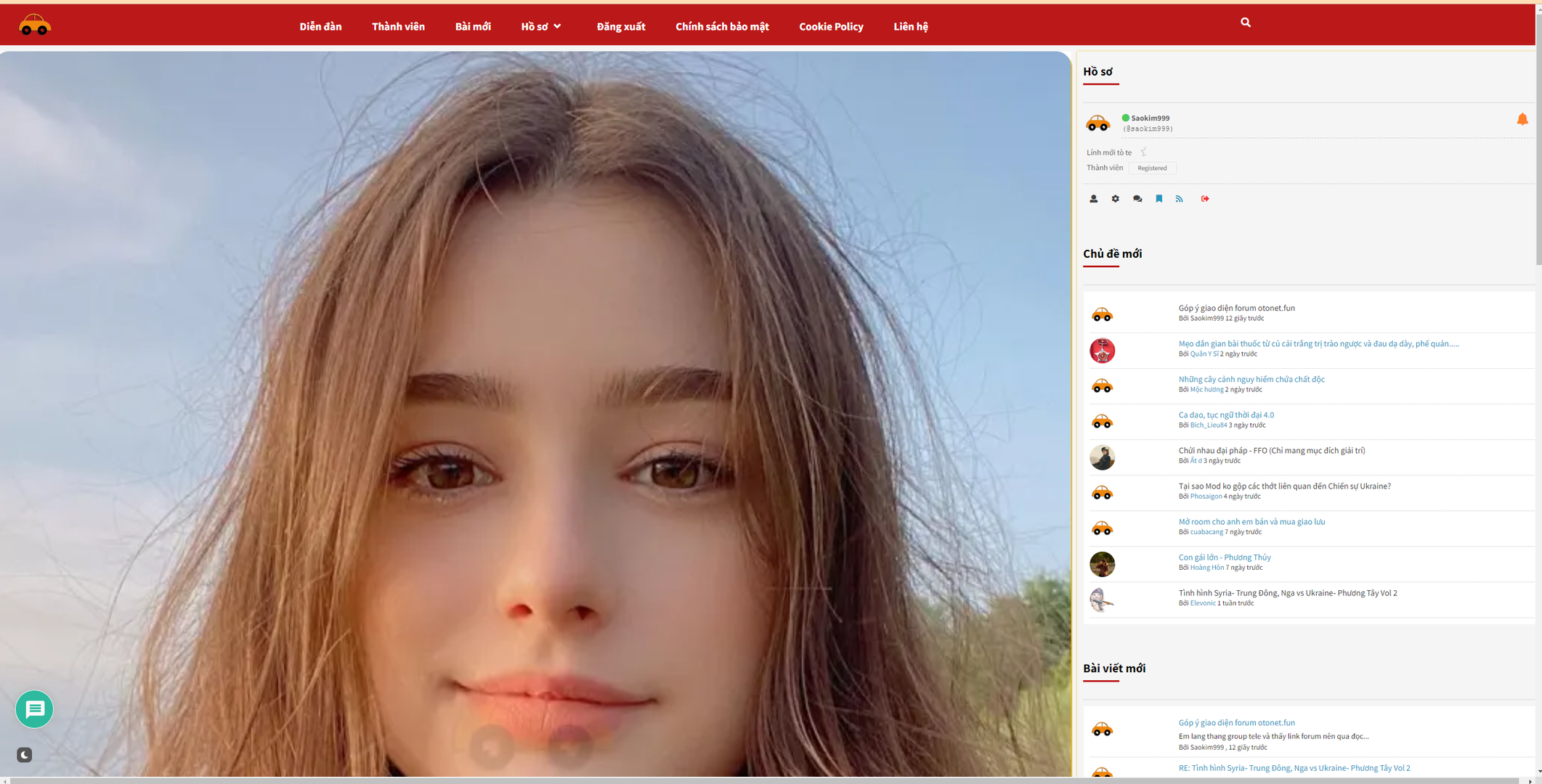Click the orange car site logo
Screen dimensions: 1542x784
click(x=34, y=25)
